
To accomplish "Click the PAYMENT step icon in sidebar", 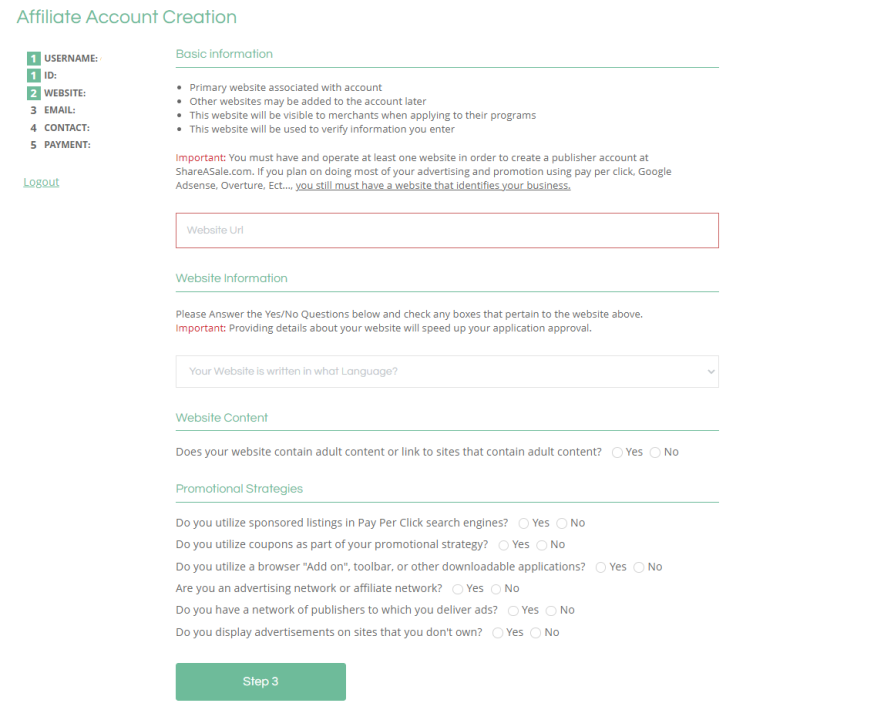I will [33, 144].
